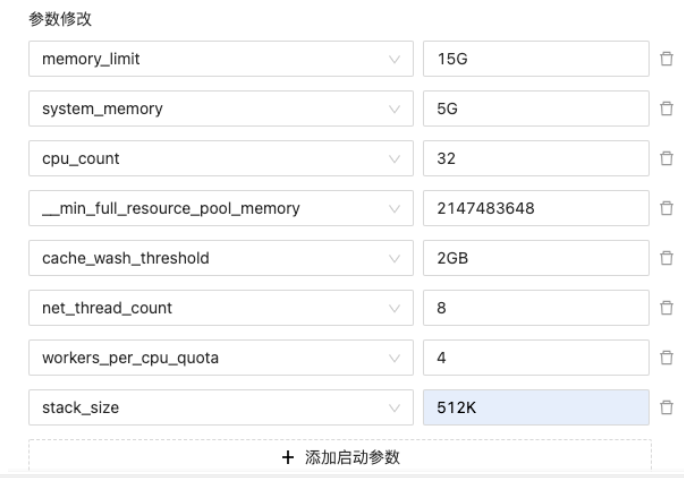This screenshot has width=684, height=478.
Task: Focus the 2147483648 value input
Action: point(535,208)
